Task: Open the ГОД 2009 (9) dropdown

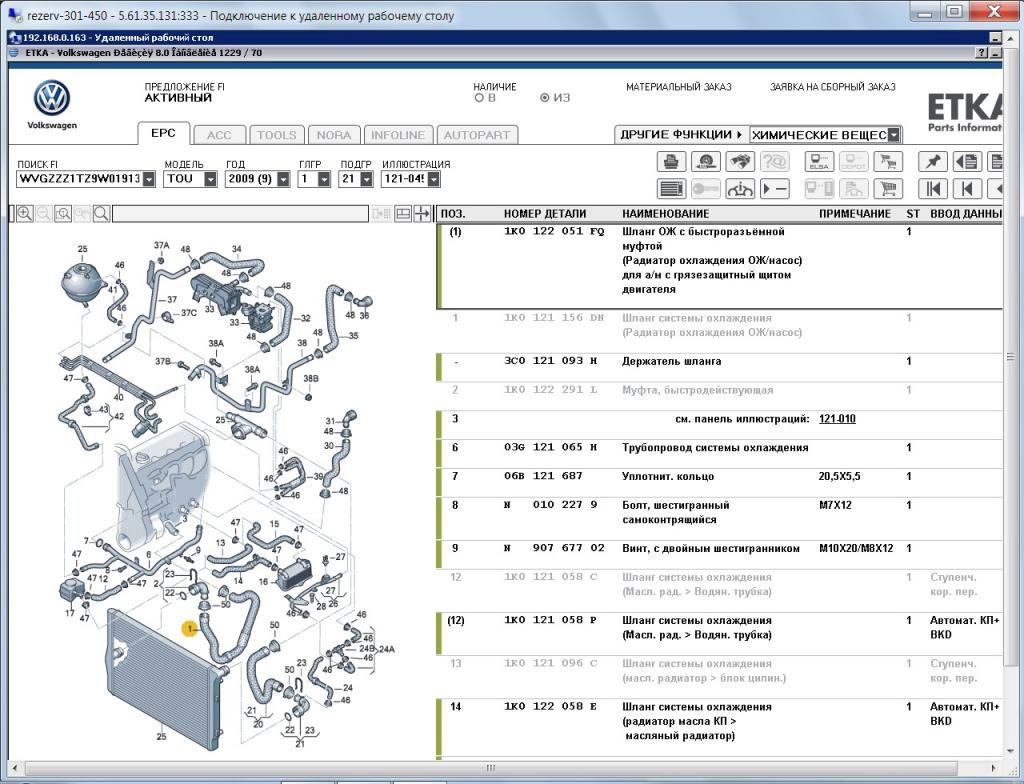Action: pos(283,179)
